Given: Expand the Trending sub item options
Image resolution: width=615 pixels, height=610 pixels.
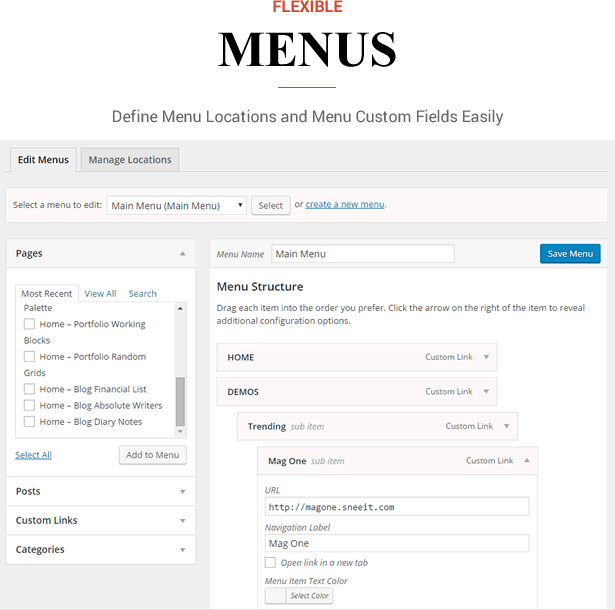Looking at the screenshot, I should 506,426.
